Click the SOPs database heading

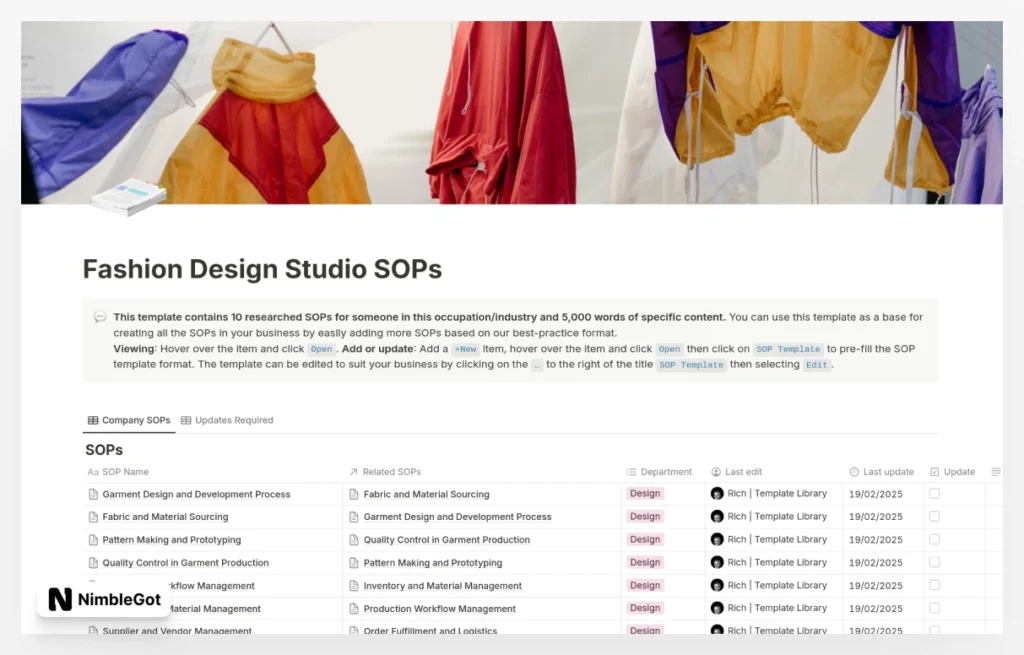click(x=104, y=450)
